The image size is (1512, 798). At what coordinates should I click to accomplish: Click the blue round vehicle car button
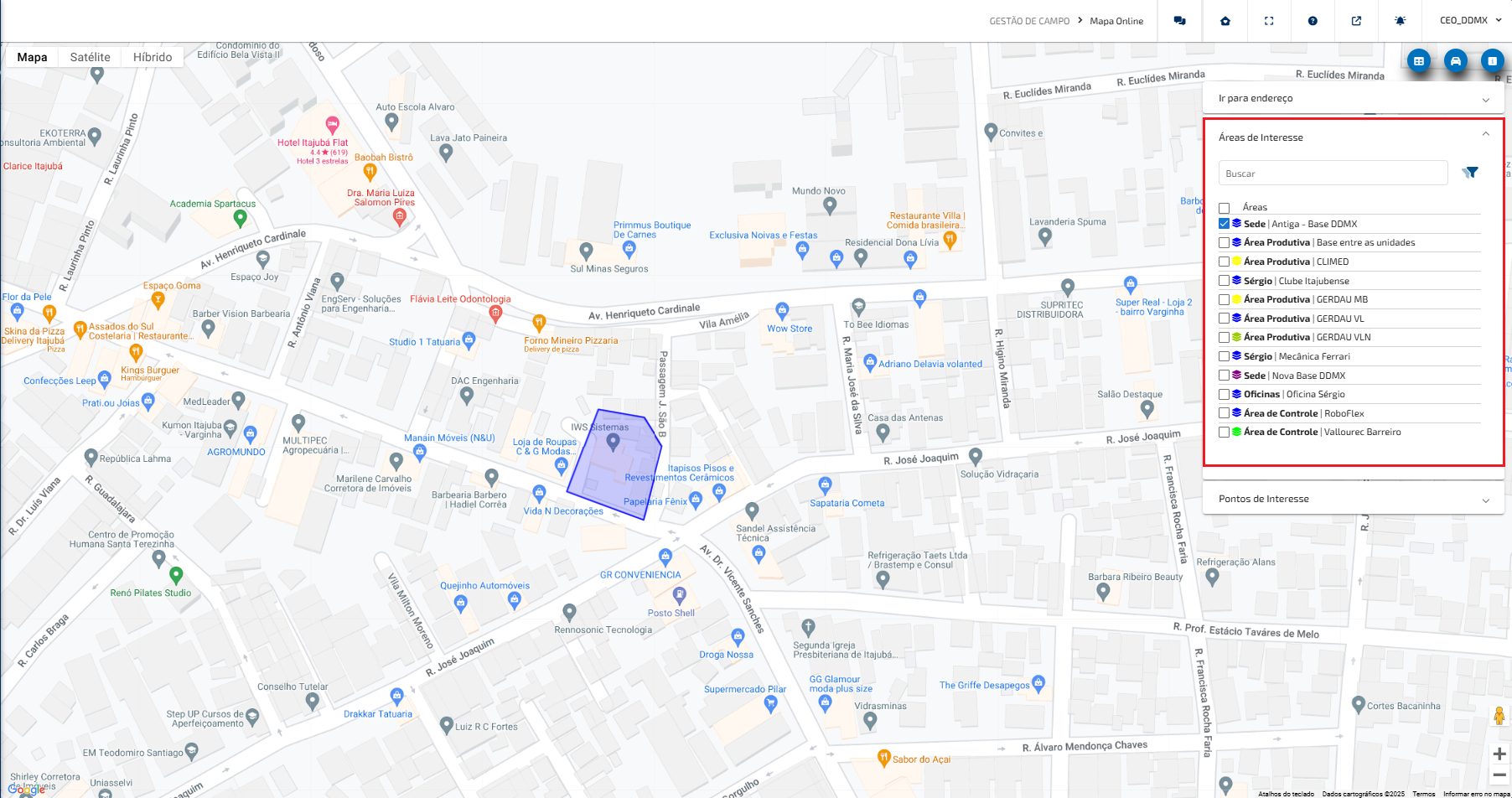(1456, 60)
